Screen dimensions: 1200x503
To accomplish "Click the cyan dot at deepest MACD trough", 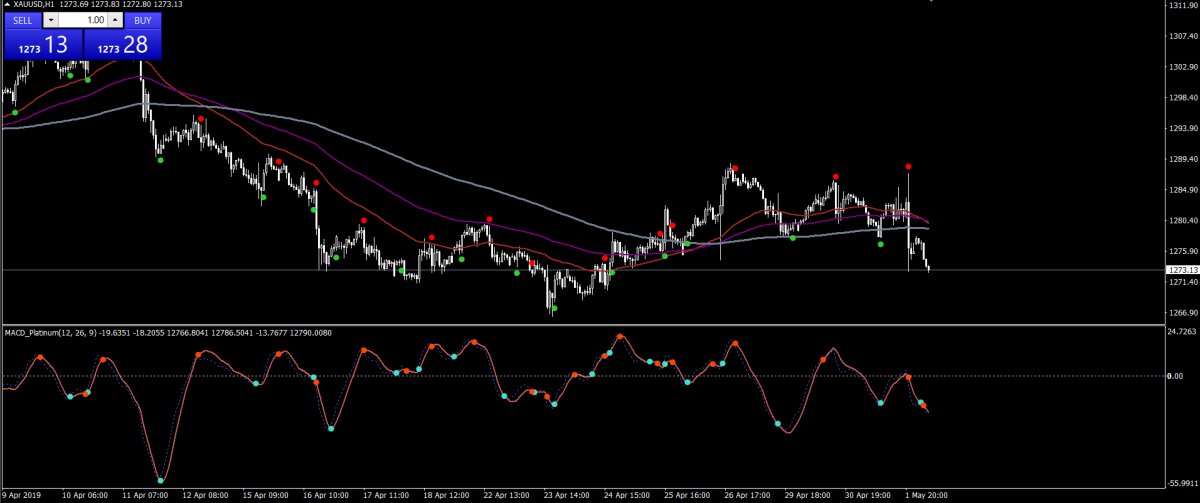I will 161,481.
